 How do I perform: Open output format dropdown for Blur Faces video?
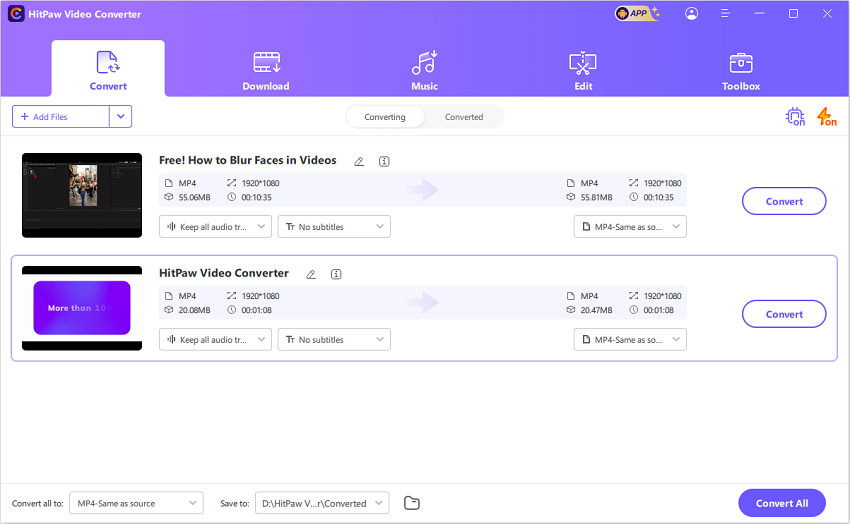pos(630,227)
